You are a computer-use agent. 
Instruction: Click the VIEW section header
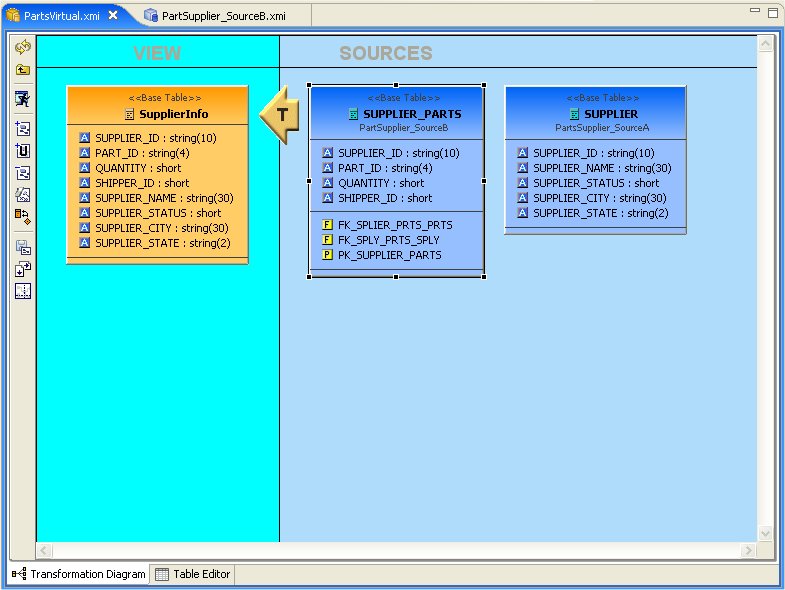point(157,53)
